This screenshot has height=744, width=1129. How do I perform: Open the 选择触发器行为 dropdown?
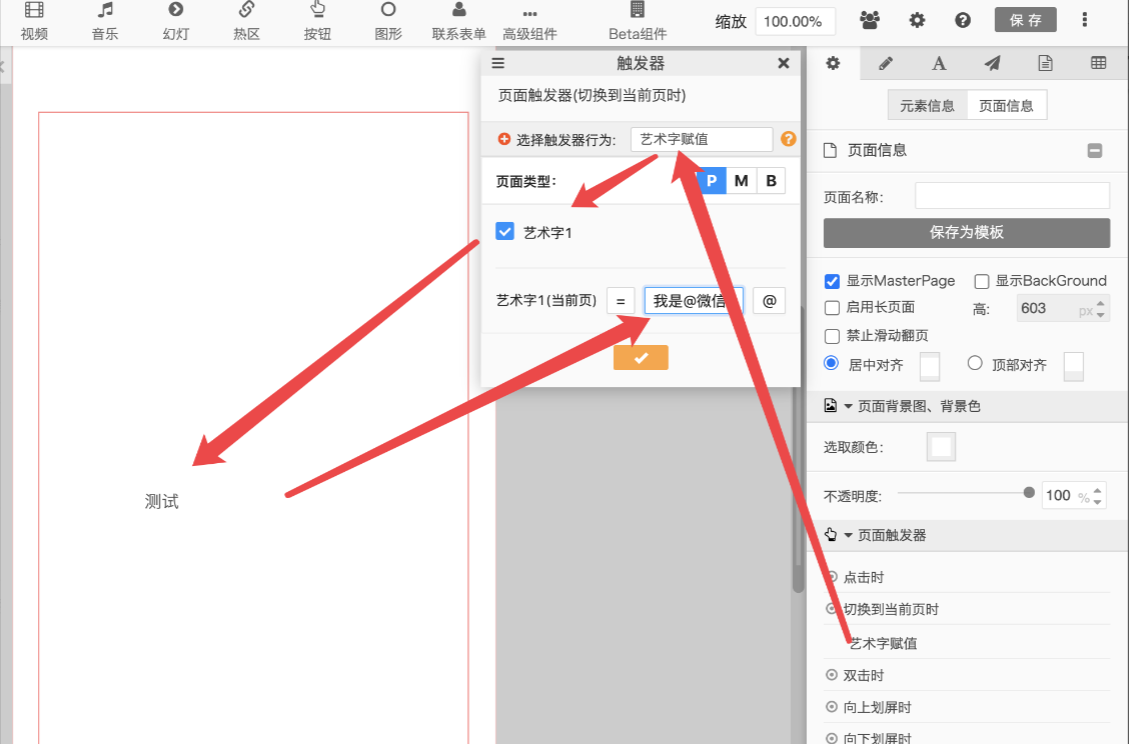point(701,140)
